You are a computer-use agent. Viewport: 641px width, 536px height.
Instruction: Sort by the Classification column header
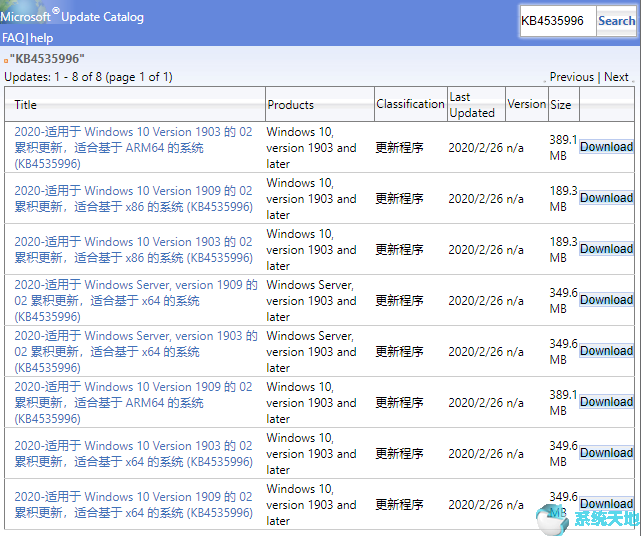coord(410,104)
